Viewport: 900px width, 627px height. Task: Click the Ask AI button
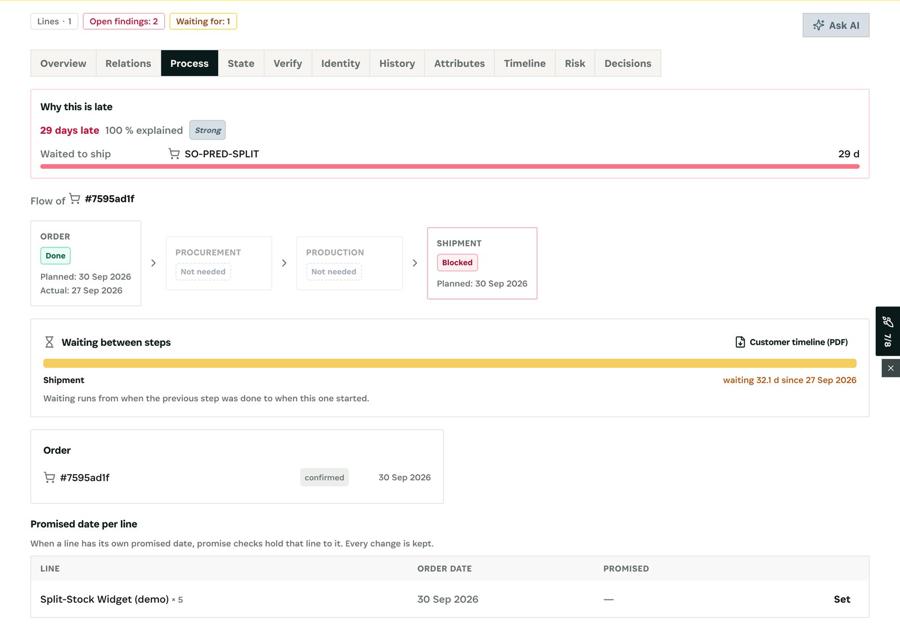pos(836,25)
